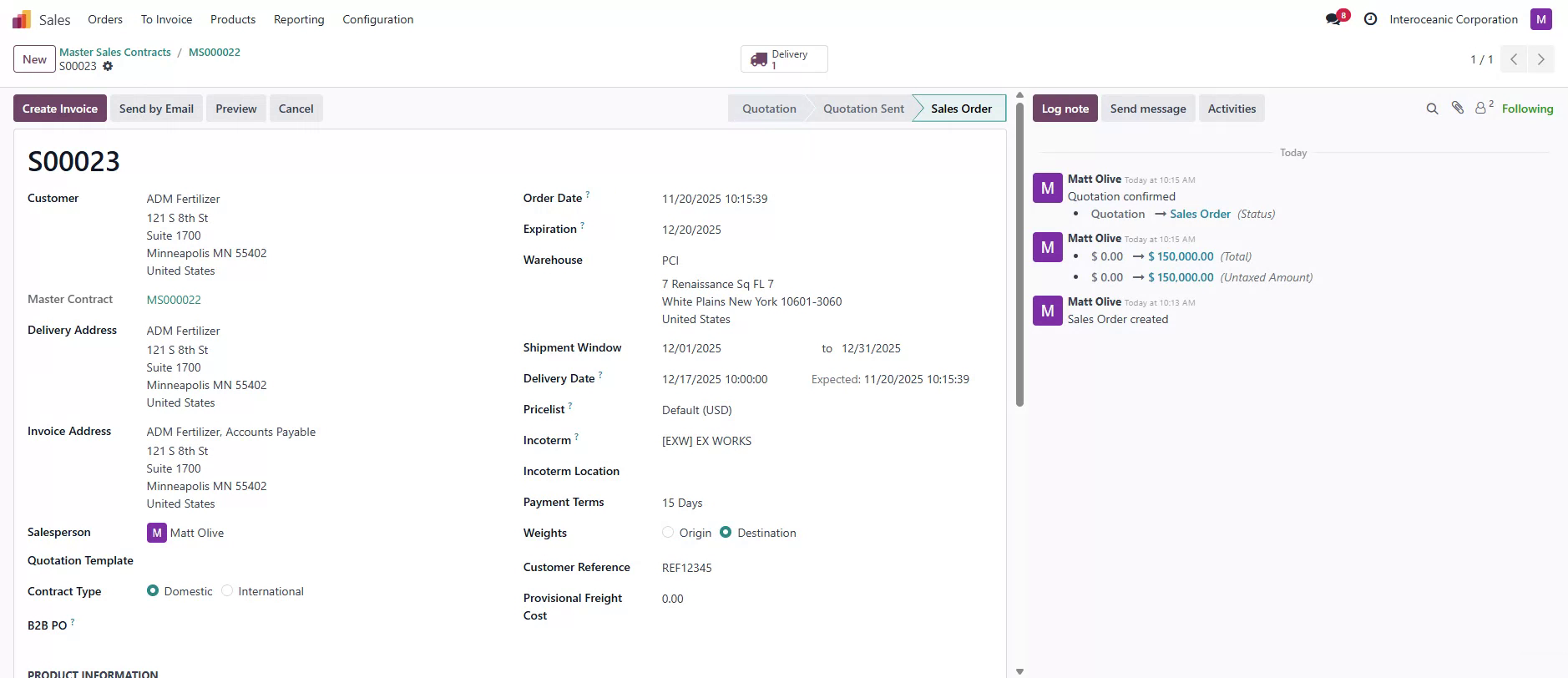Open the Orders menu

point(105,19)
